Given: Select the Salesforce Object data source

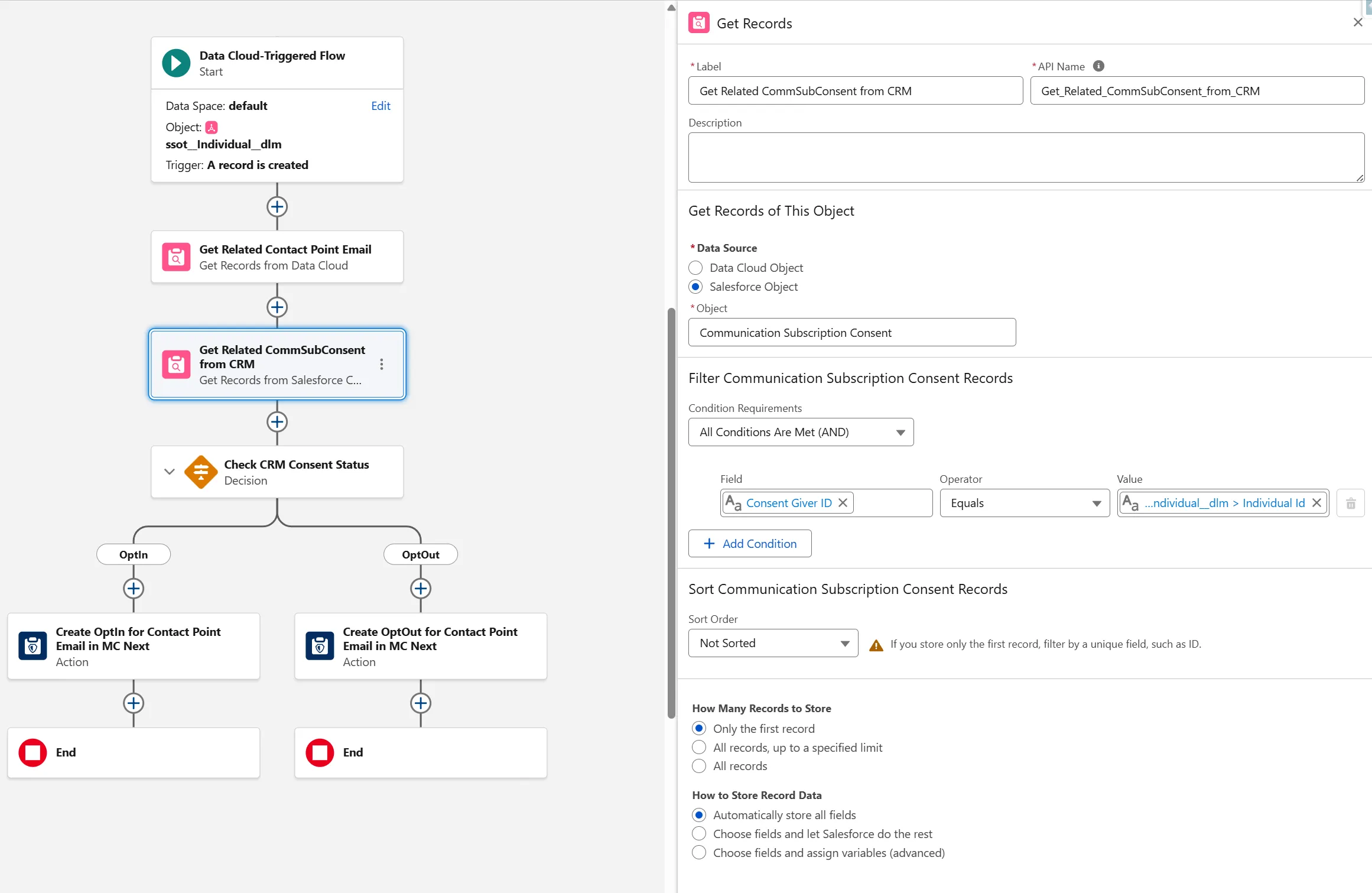Looking at the screenshot, I should coord(696,287).
